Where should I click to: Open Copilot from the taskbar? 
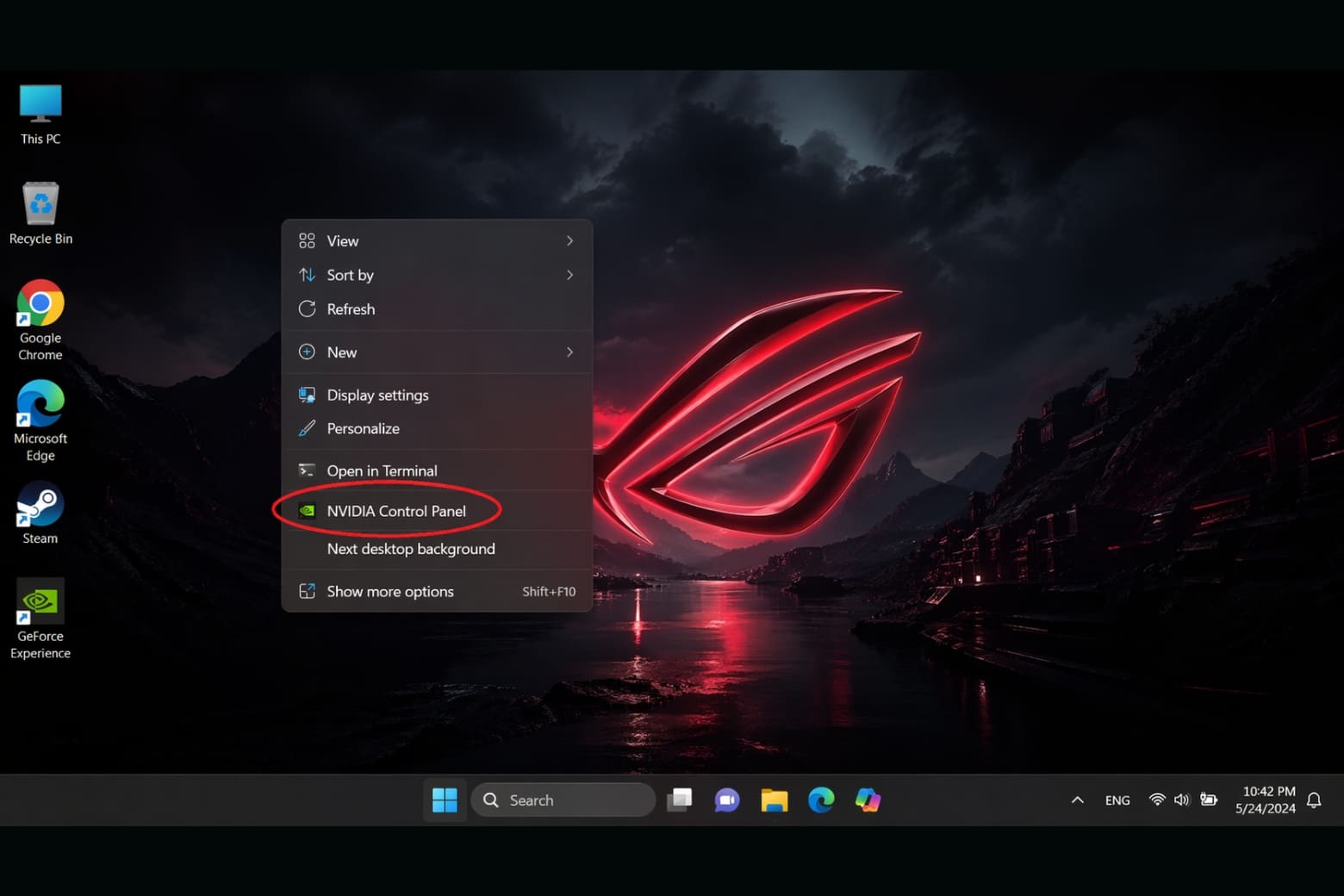point(868,800)
